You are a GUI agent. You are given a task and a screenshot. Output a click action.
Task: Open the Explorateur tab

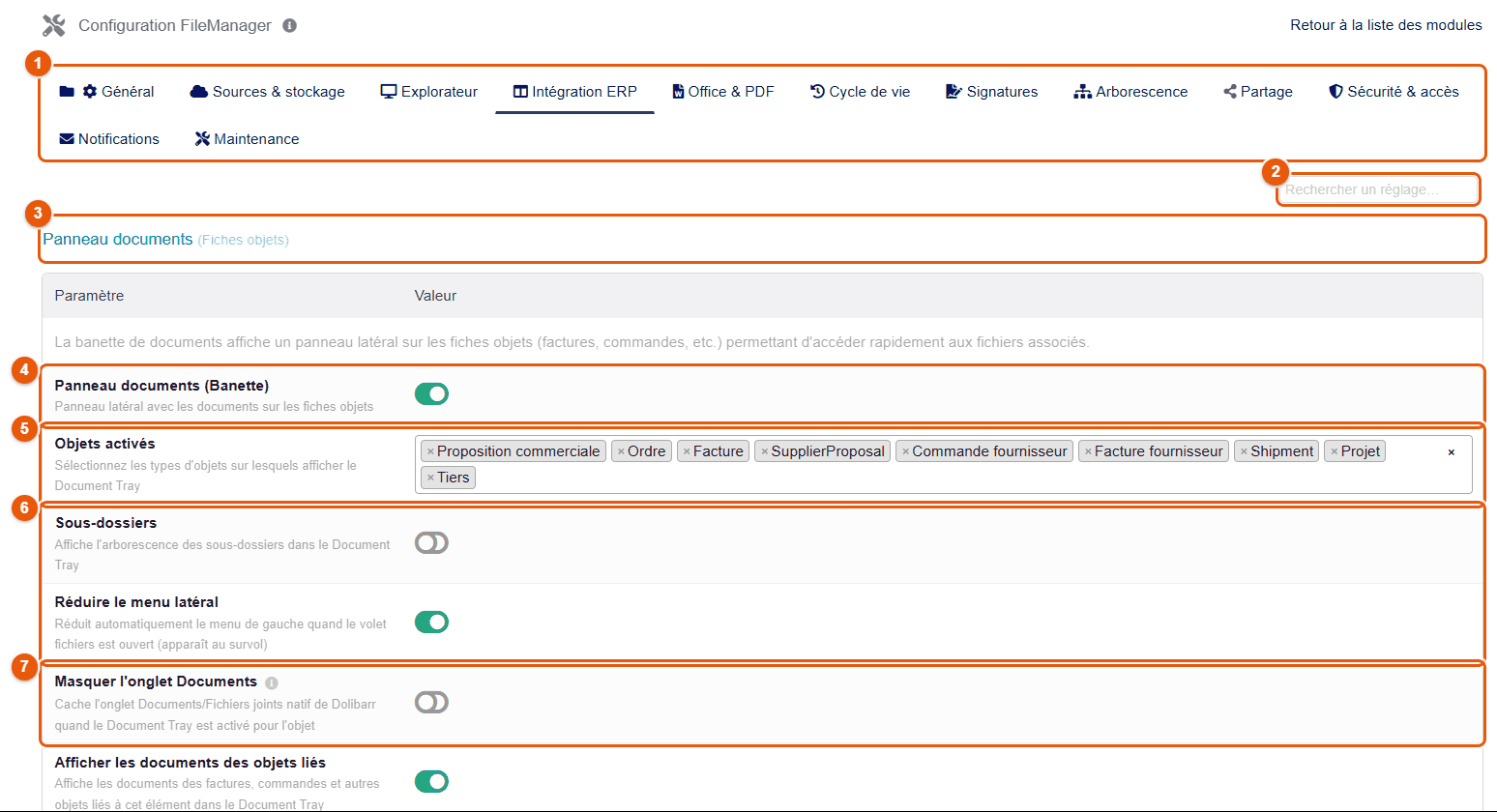click(429, 92)
